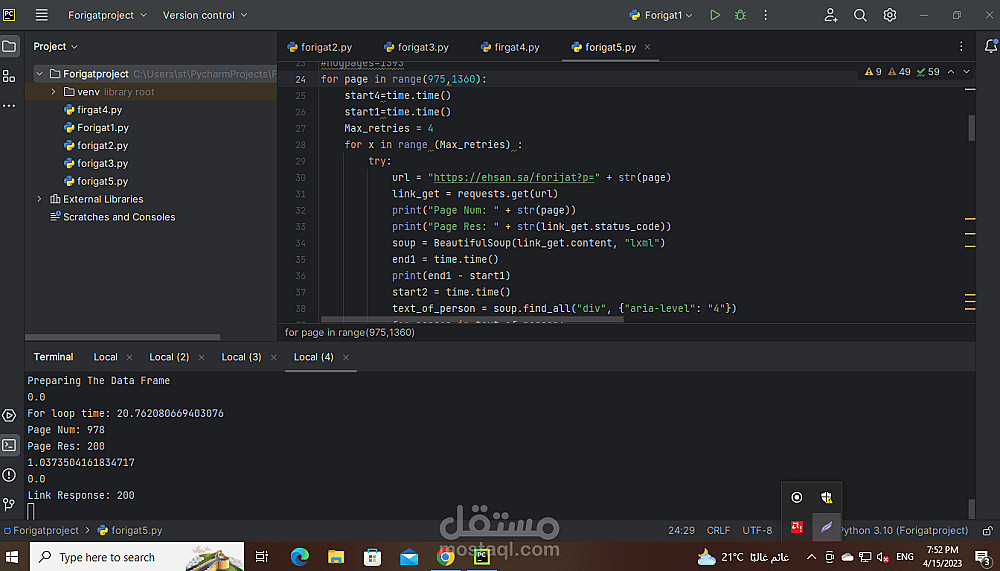1000x571 pixels.
Task: Open the Structure tool window icon
Action: click(x=9, y=76)
